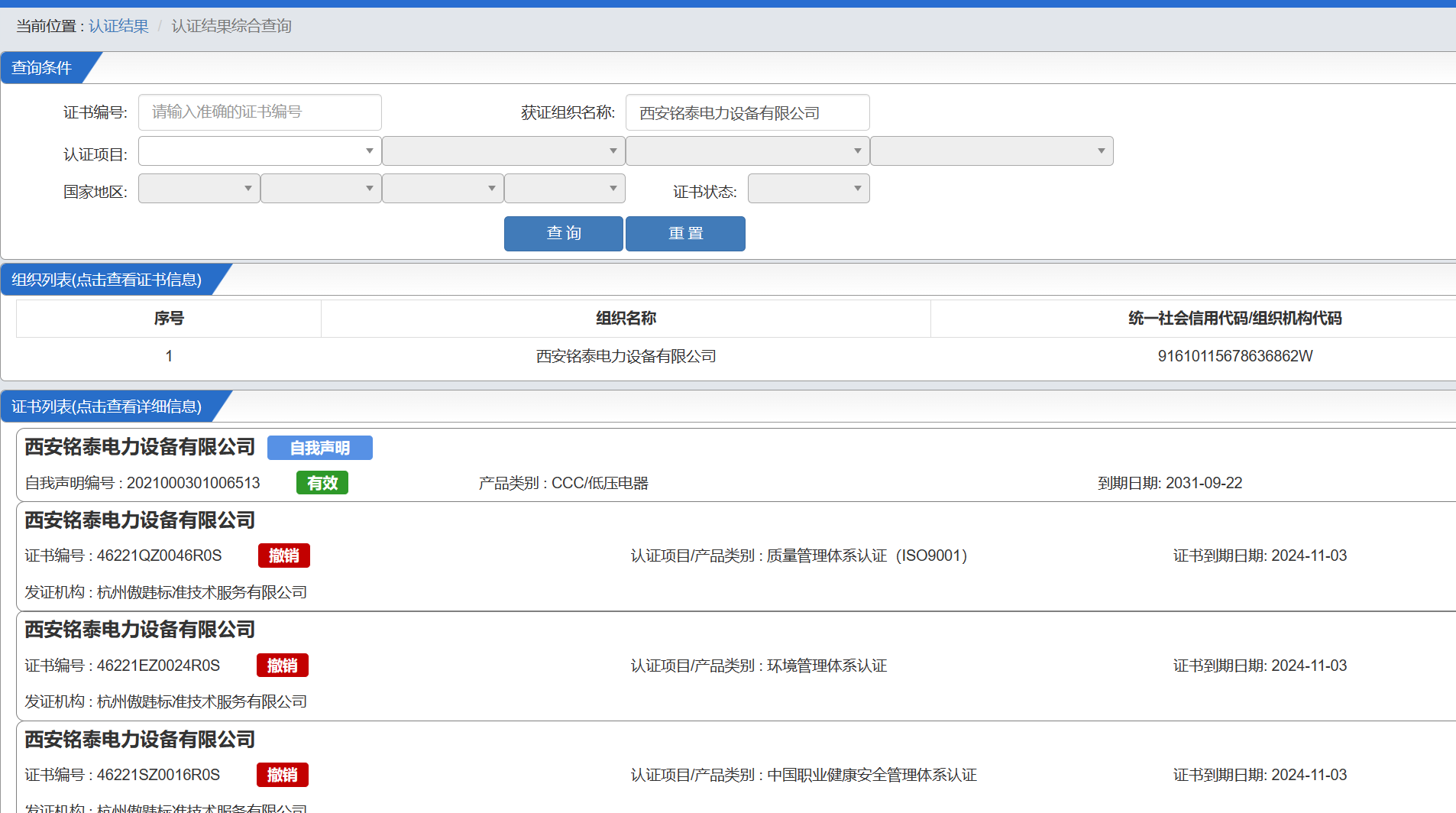1456x813 pixels.
Task: Click credit code 91610115678636862W
Action: coord(1234,356)
